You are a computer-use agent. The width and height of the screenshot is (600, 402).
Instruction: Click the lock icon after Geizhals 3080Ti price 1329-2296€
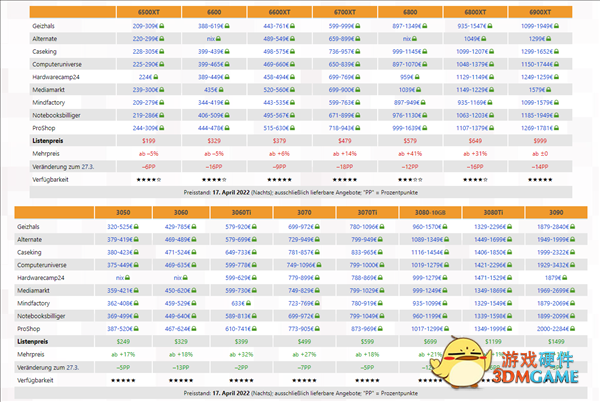[509, 227]
